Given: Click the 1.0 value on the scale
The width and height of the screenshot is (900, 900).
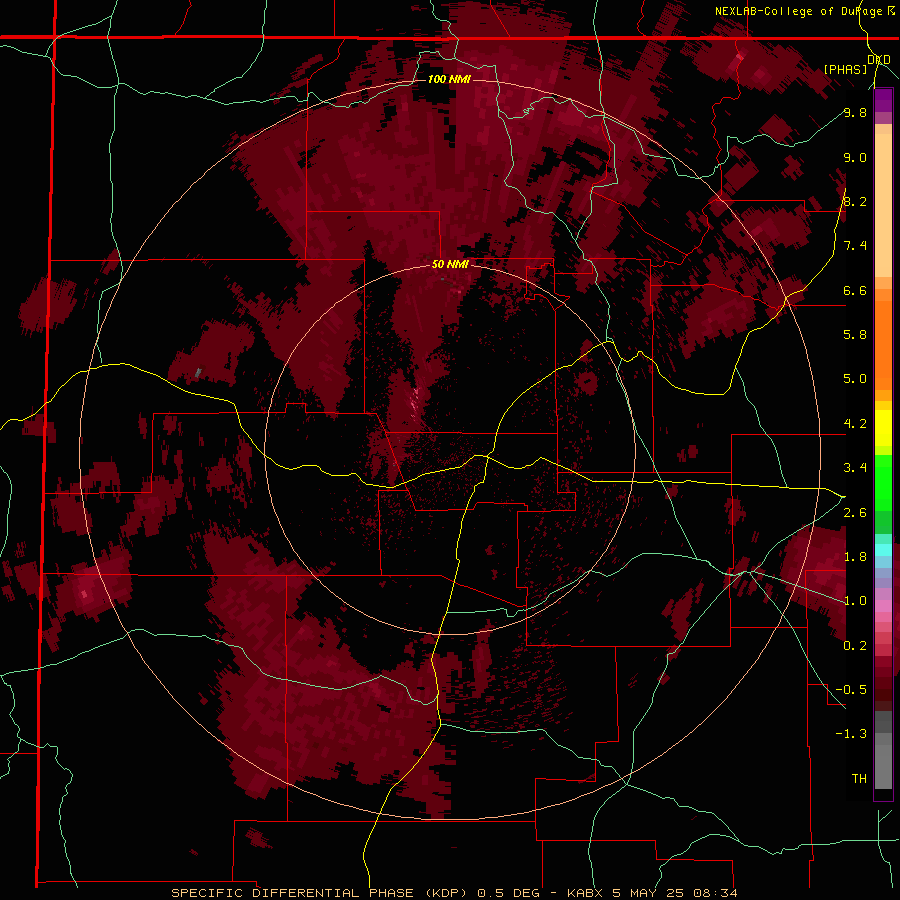Looking at the screenshot, I should (x=855, y=601).
